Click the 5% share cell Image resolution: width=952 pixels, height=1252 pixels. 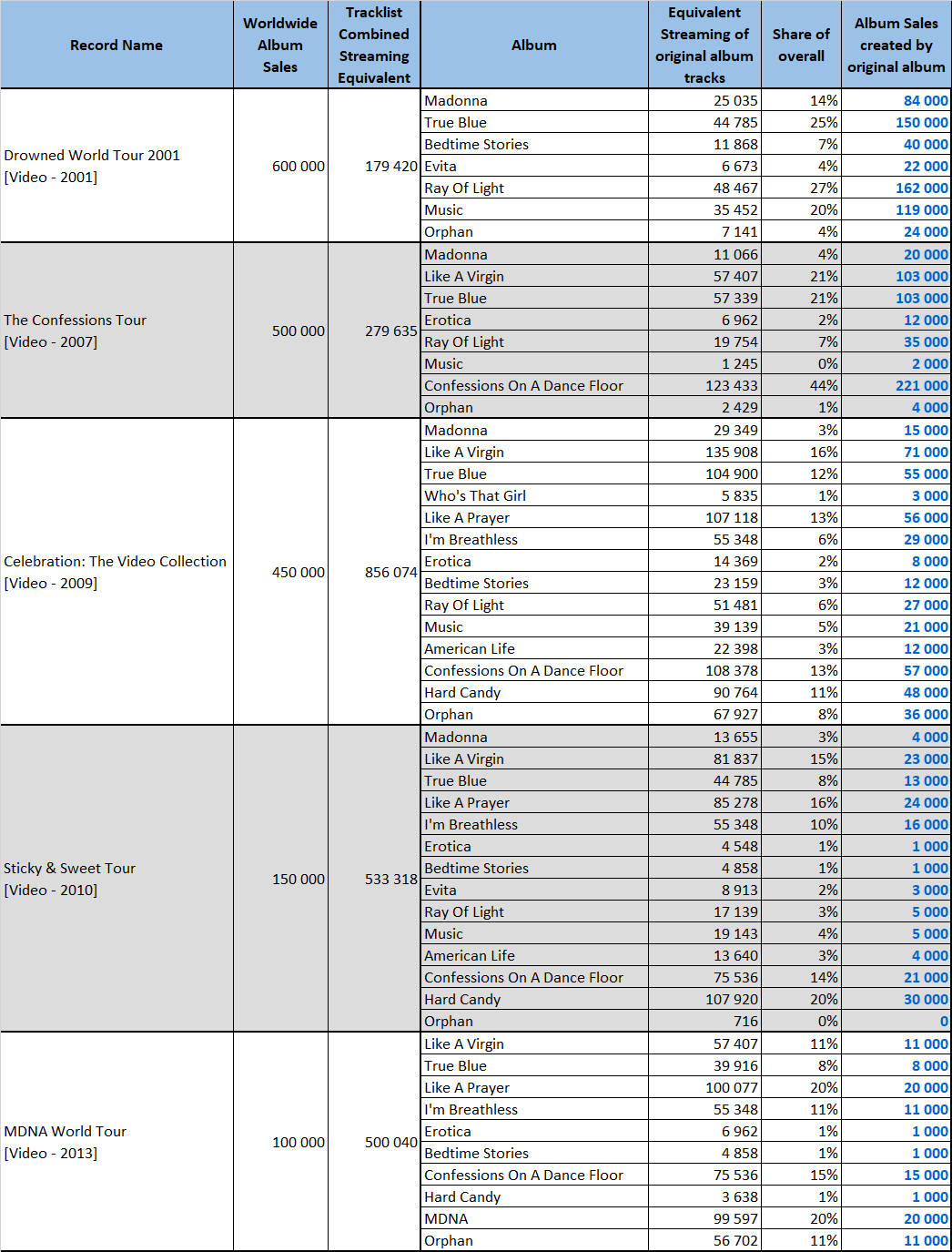pos(801,626)
